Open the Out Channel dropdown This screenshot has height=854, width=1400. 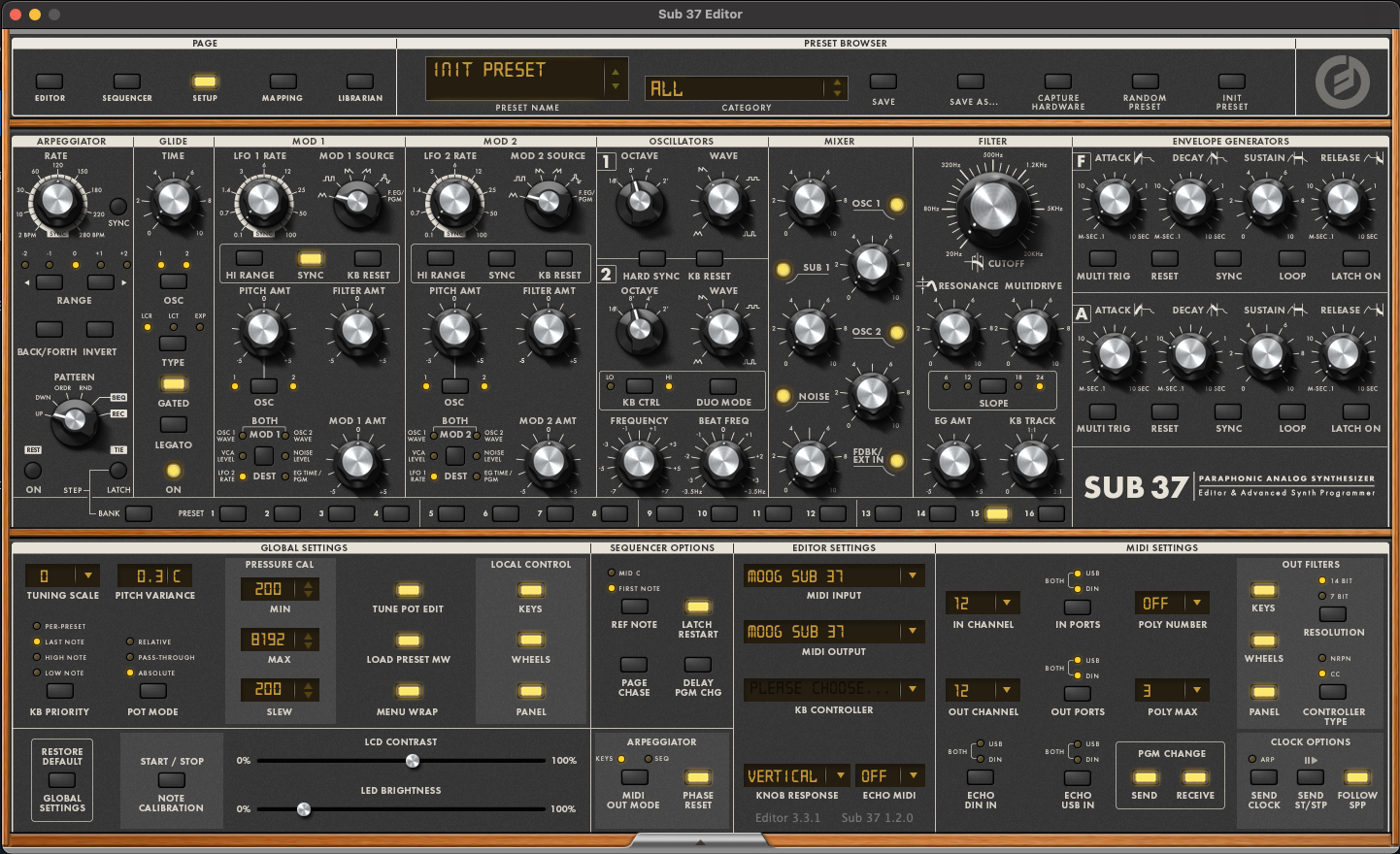click(983, 691)
